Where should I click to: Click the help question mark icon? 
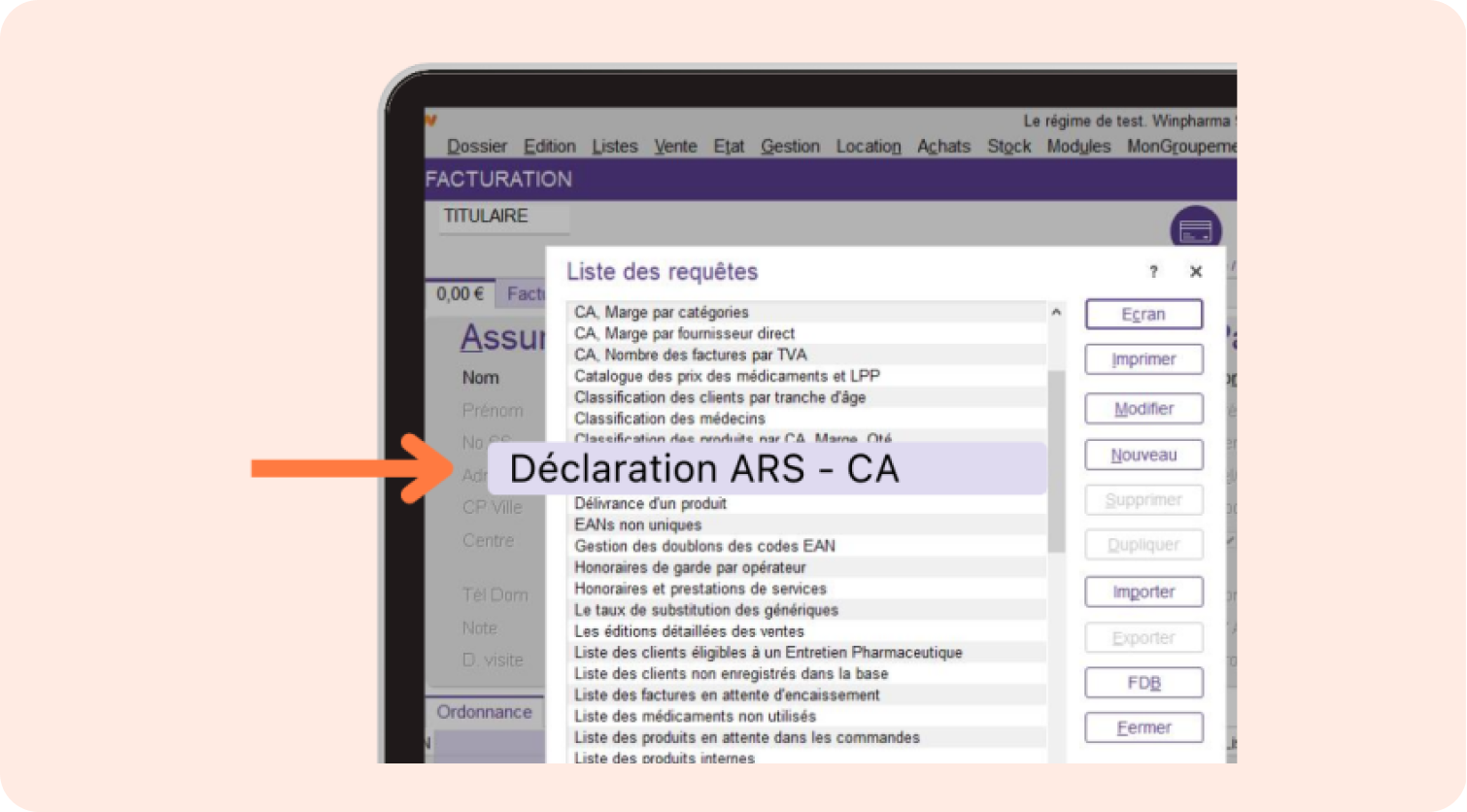click(x=1153, y=272)
